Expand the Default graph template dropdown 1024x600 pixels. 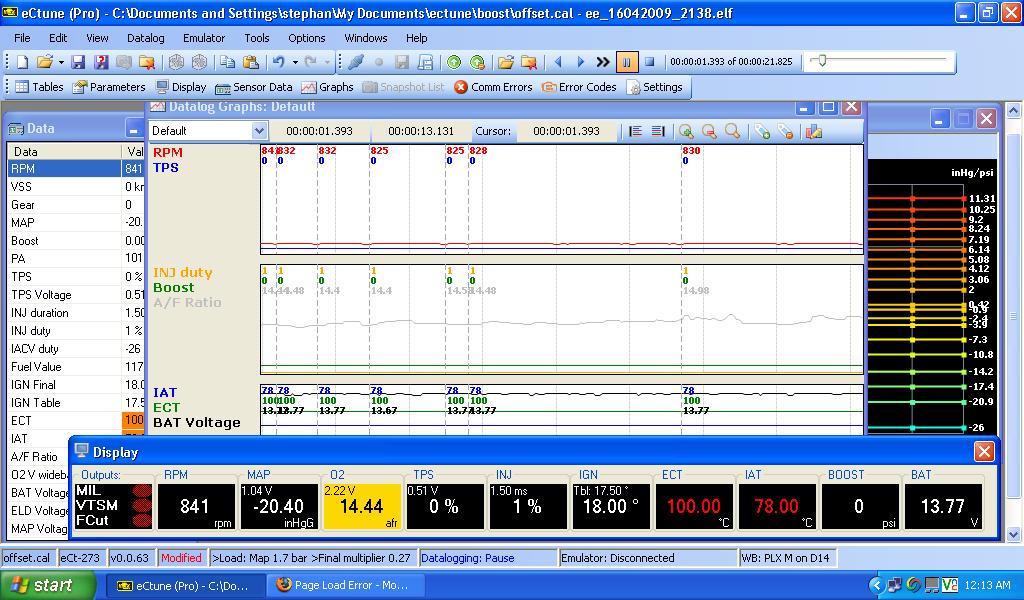259,131
